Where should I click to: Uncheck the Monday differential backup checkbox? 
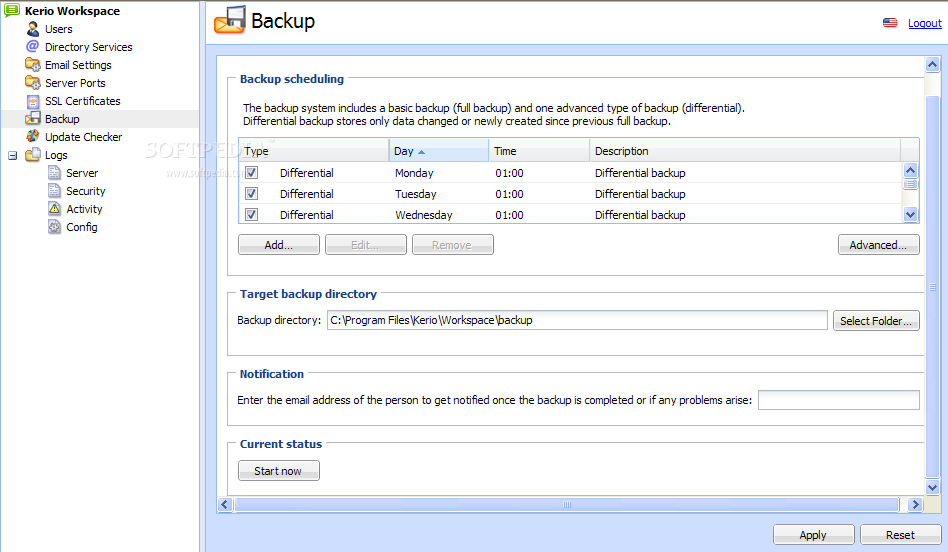point(252,173)
